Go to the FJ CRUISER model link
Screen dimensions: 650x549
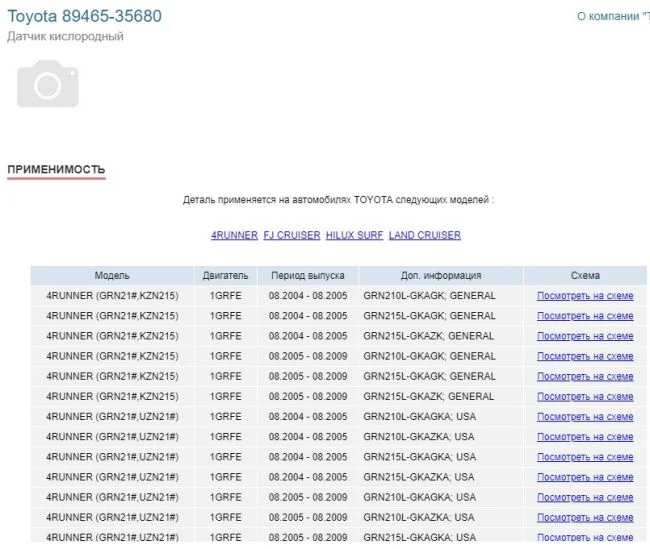(291, 236)
